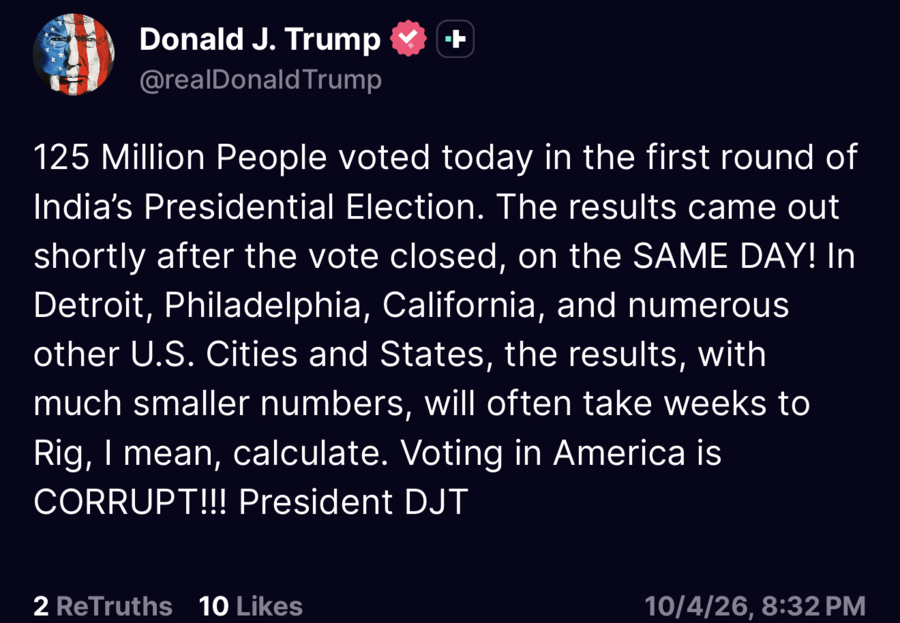900x623 pixels.
Task: Click the phrase 125 Million People
Action: pos(180,158)
